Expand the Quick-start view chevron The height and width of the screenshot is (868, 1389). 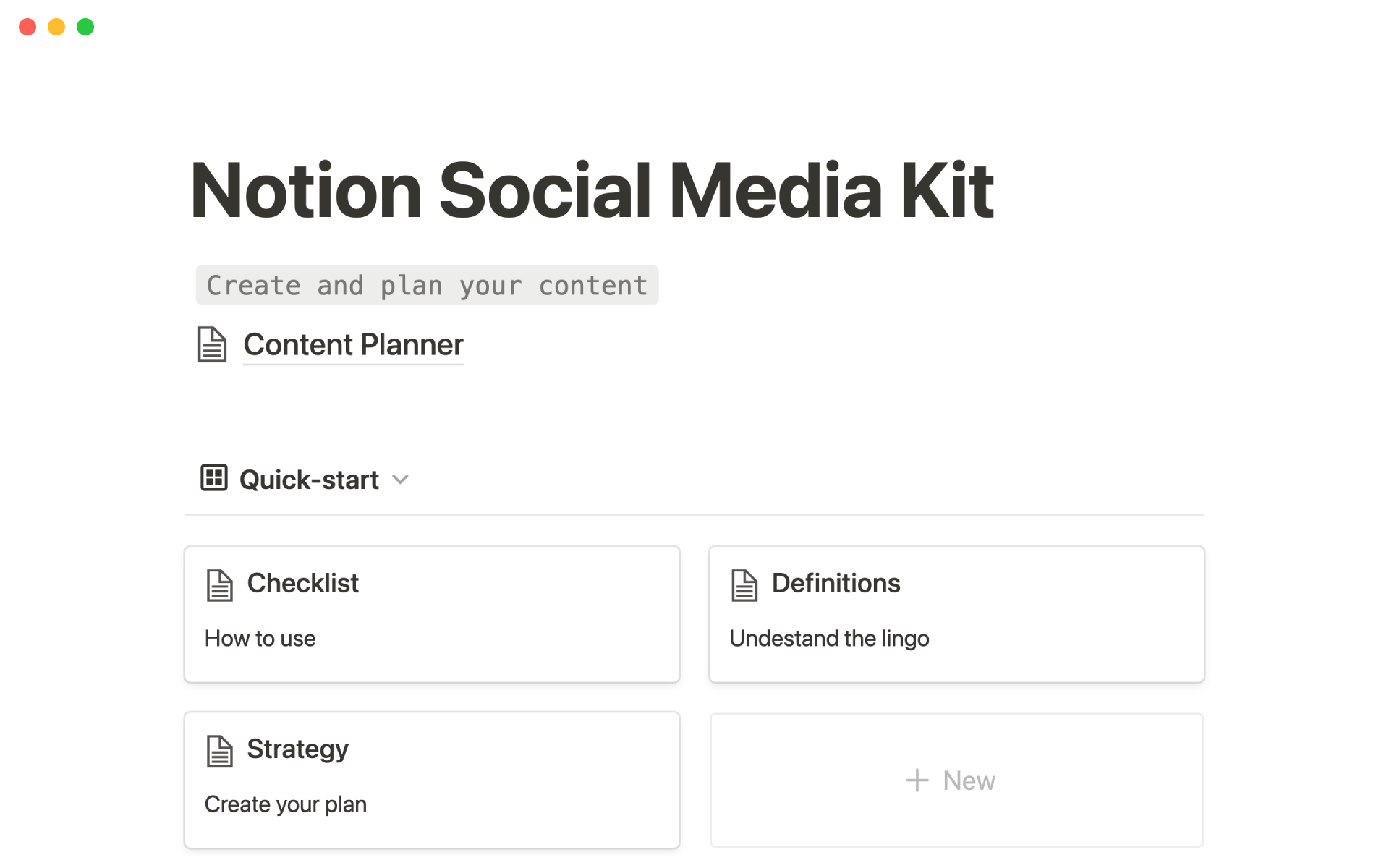[x=400, y=480]
